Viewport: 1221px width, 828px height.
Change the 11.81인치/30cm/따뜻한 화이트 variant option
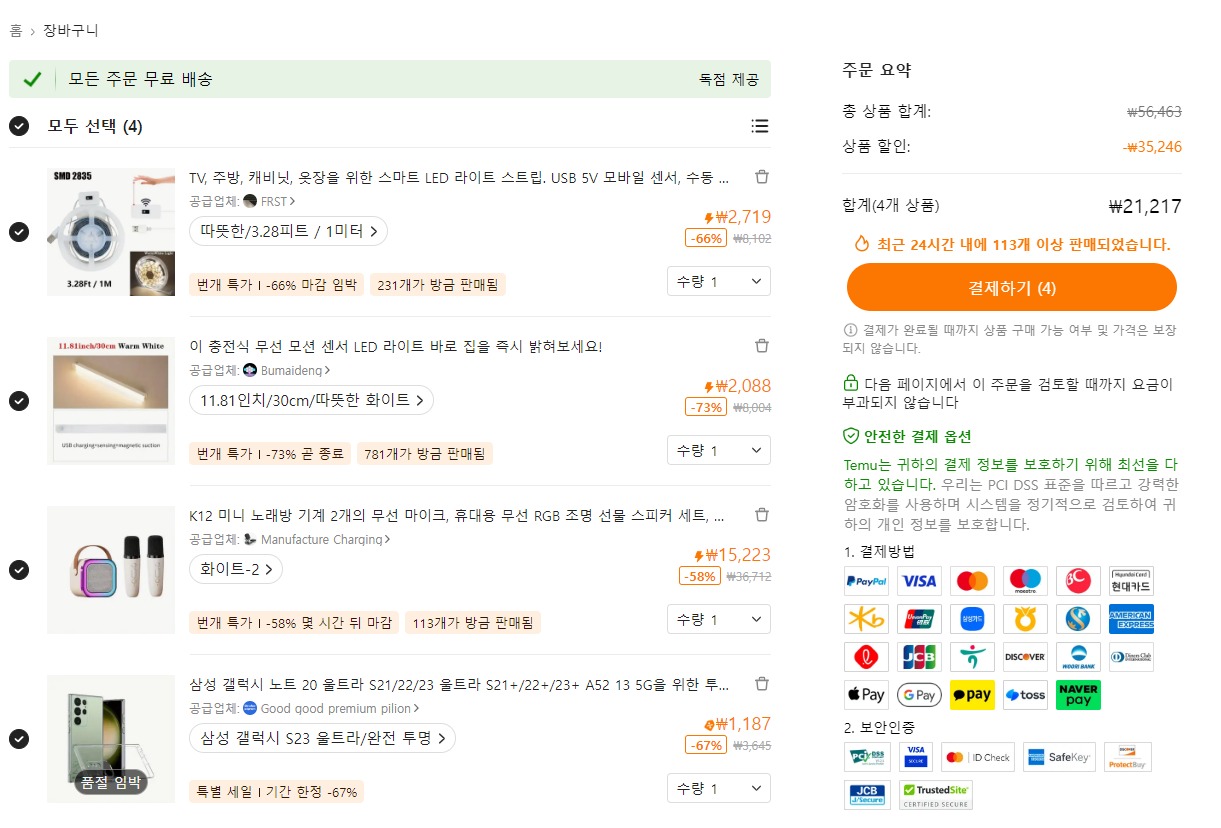311,400
